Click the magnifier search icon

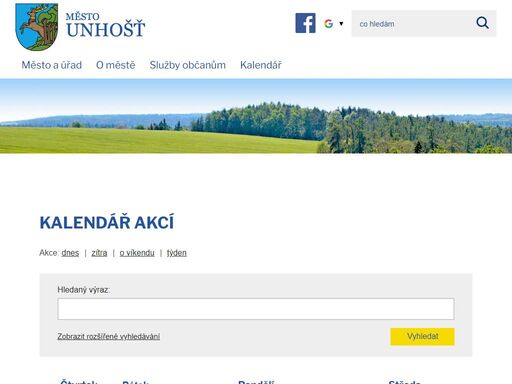(x=482, y=23)
